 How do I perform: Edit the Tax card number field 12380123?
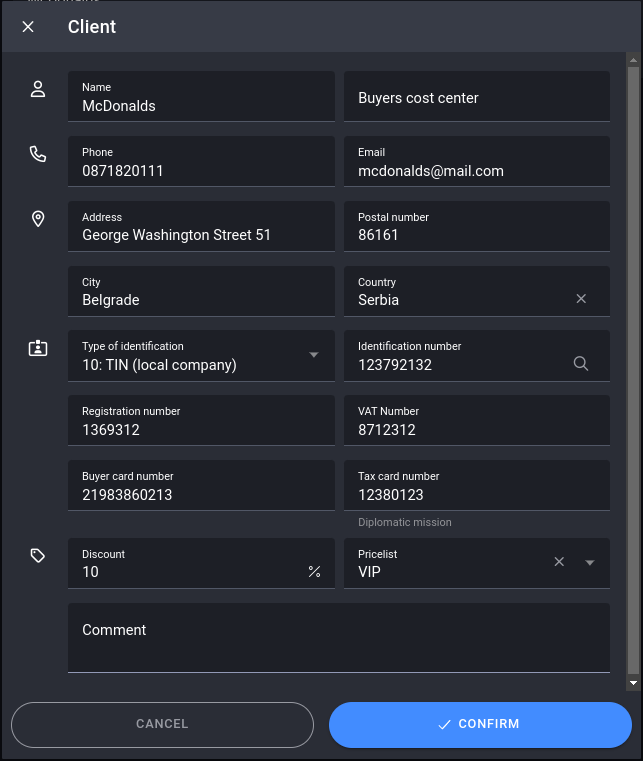click(477, 485)
